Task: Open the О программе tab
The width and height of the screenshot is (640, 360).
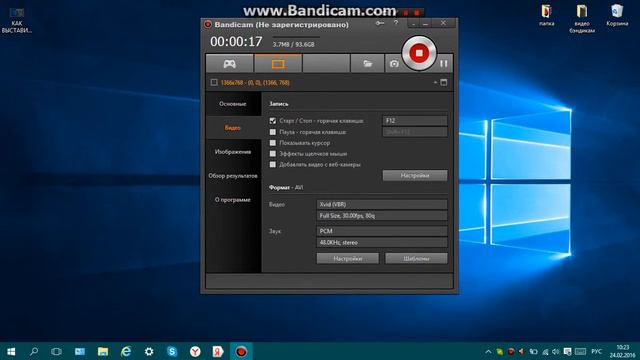Action: coord(233,200)
